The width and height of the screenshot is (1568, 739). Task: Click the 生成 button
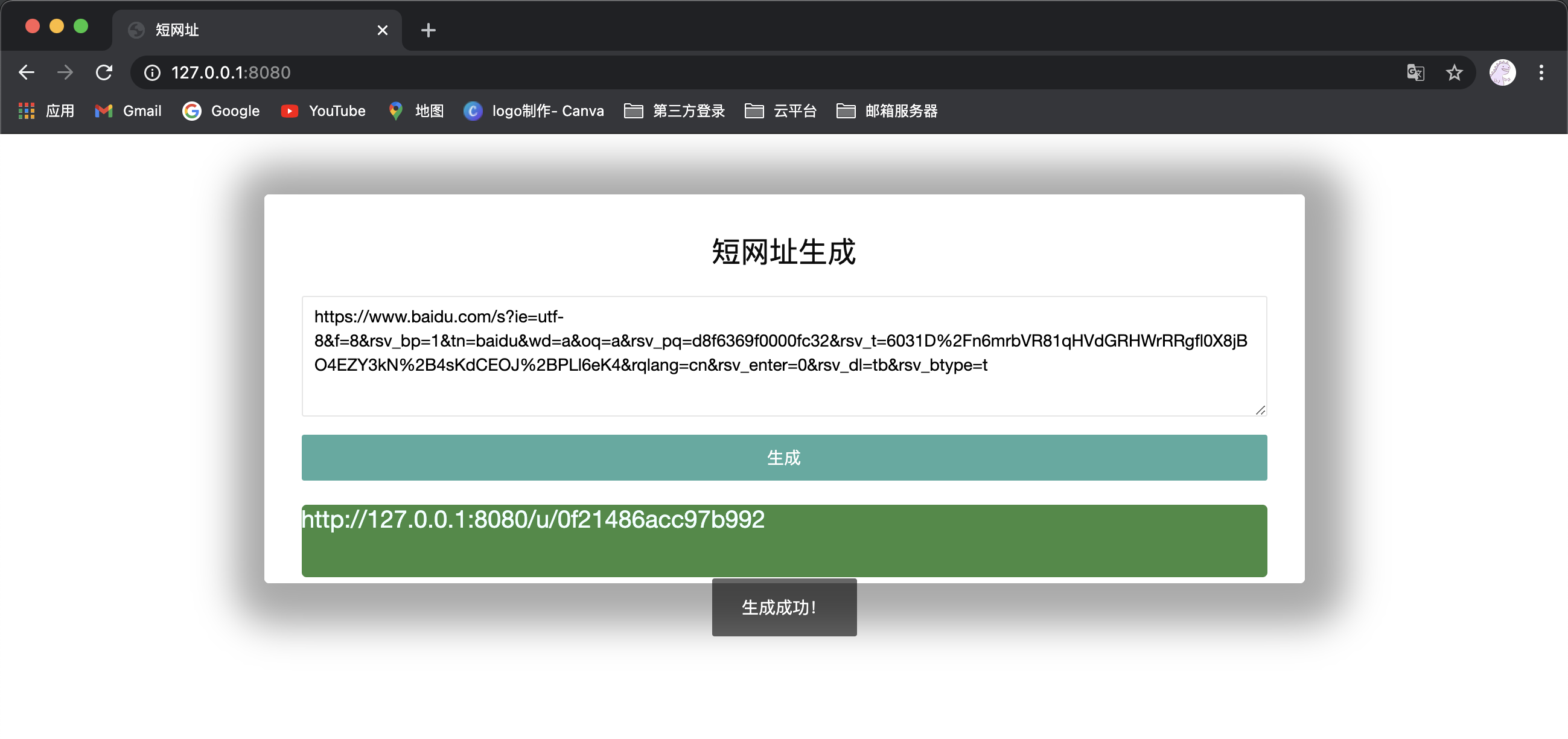tap(783, 457)
